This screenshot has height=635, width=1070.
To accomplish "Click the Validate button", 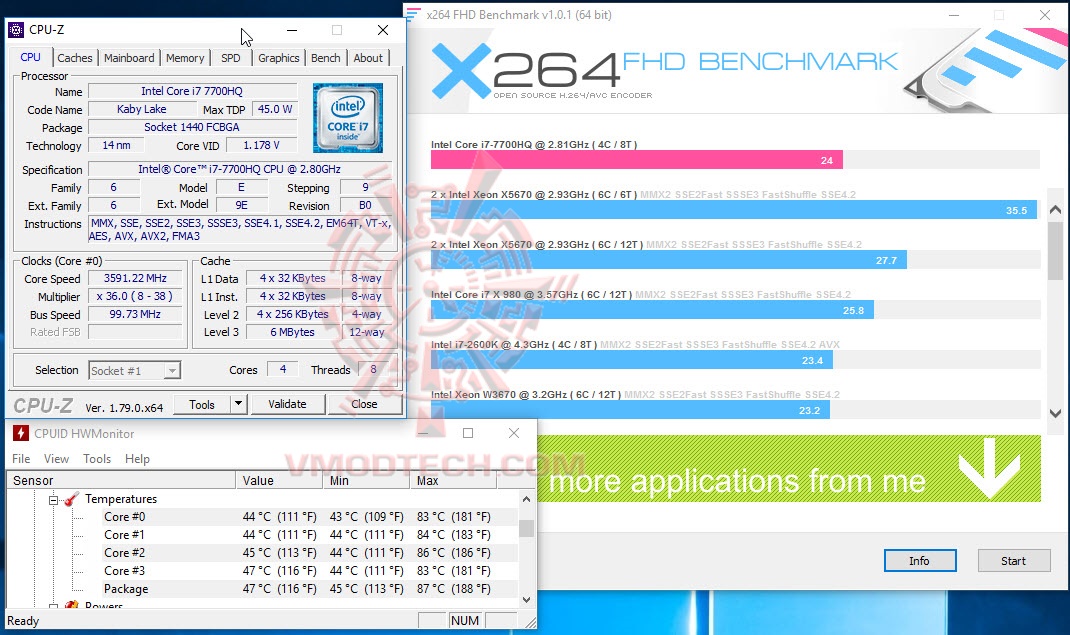I will pyautogui.click(x=287, y=404).
